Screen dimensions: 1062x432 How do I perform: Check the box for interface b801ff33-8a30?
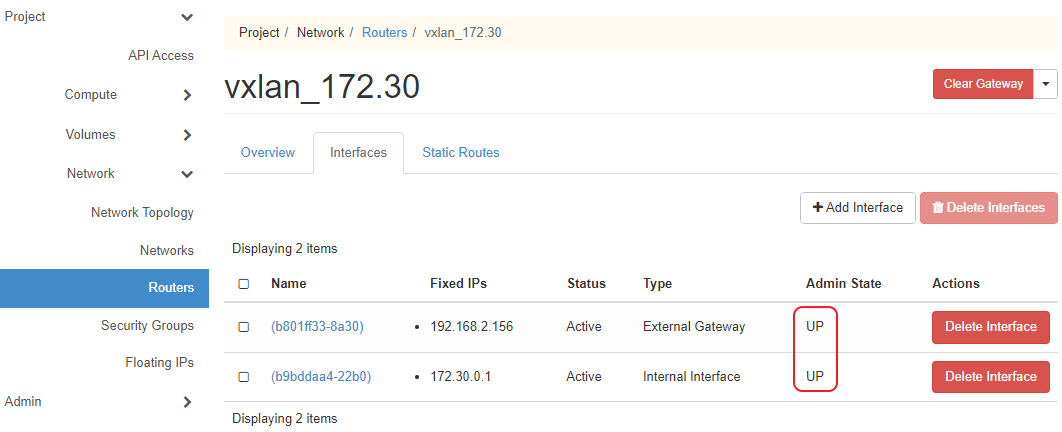[x=244, y=327]
